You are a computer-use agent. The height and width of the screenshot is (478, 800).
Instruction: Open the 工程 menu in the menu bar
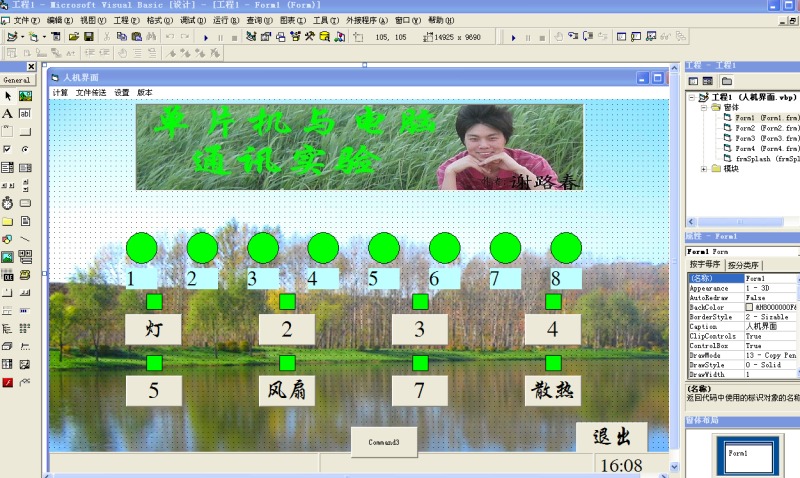coord(124,20)
